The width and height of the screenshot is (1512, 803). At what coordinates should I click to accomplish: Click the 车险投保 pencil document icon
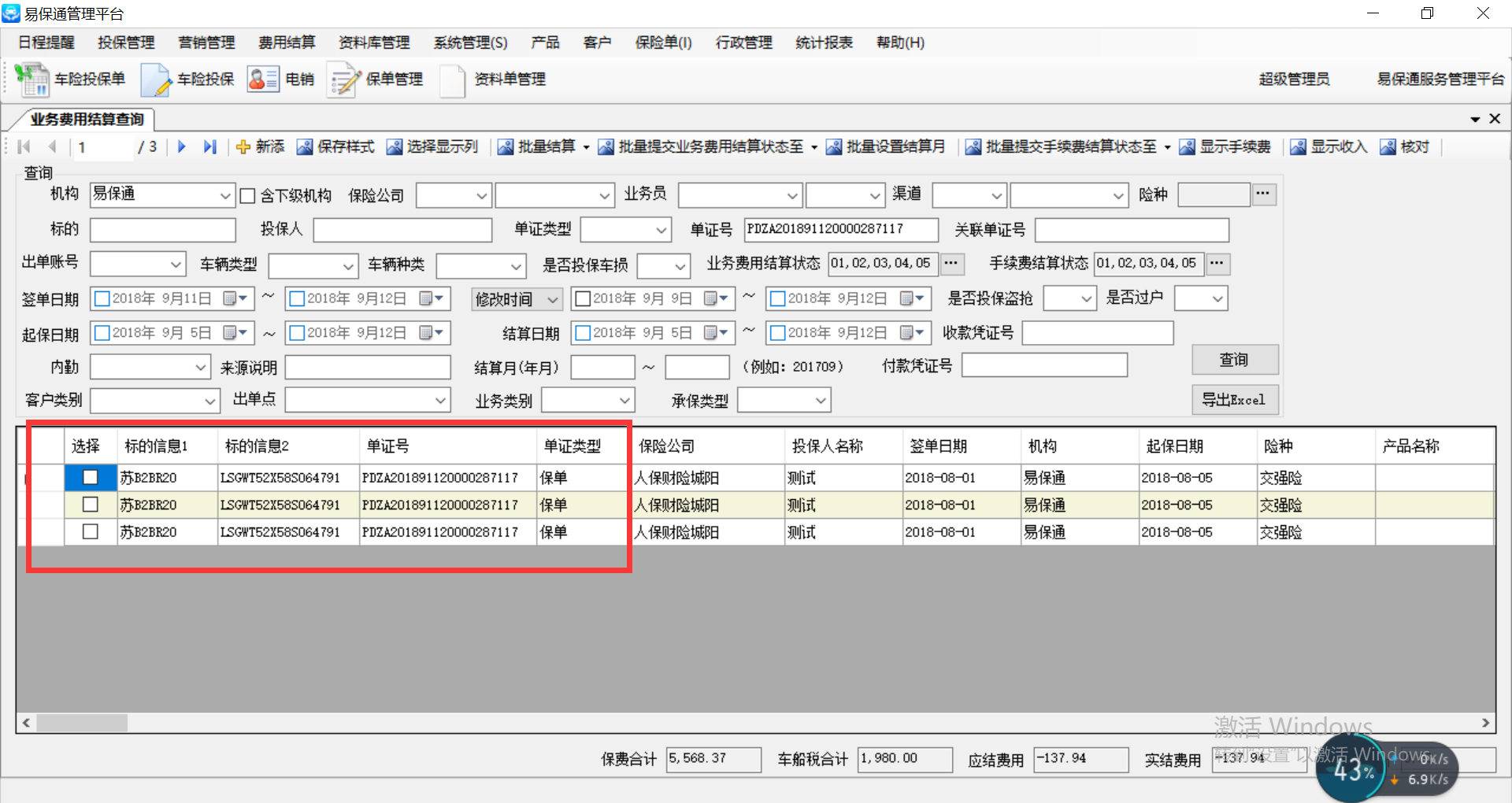[x=155, y=80]
